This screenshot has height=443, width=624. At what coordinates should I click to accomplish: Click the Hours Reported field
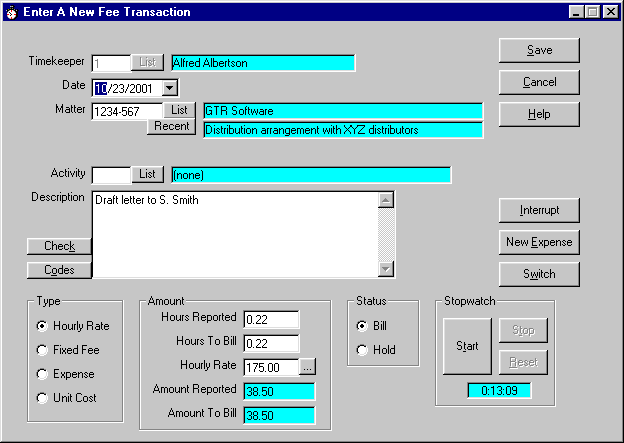click(x=271, y=319)
